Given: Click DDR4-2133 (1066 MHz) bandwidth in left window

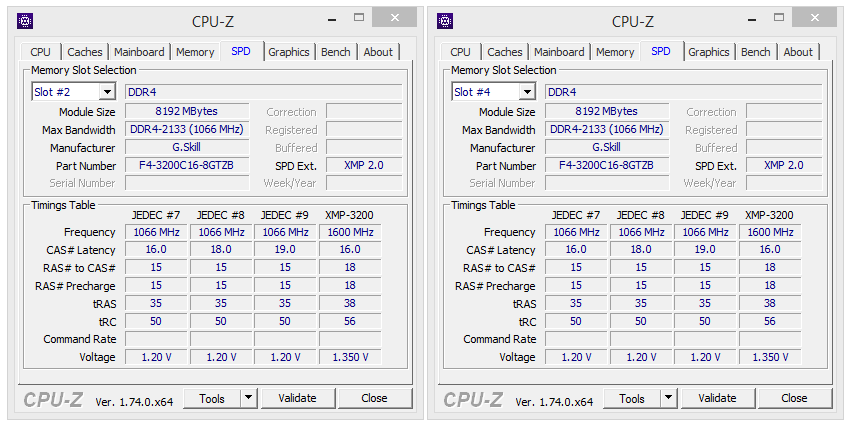Looking at the screenshot, I should click(x=187, y=129).
